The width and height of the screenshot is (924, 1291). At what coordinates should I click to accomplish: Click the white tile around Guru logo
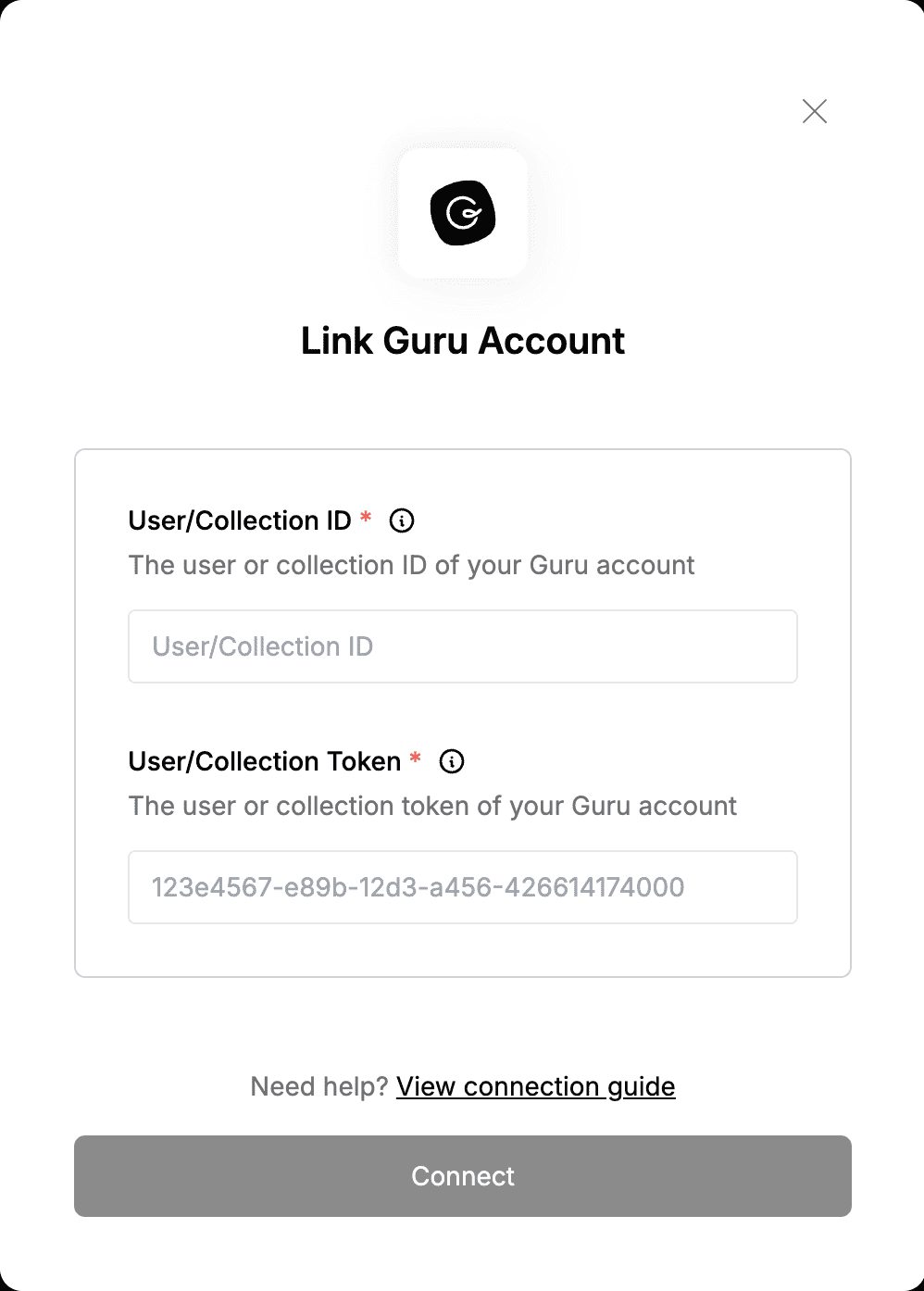pos(463,213)
